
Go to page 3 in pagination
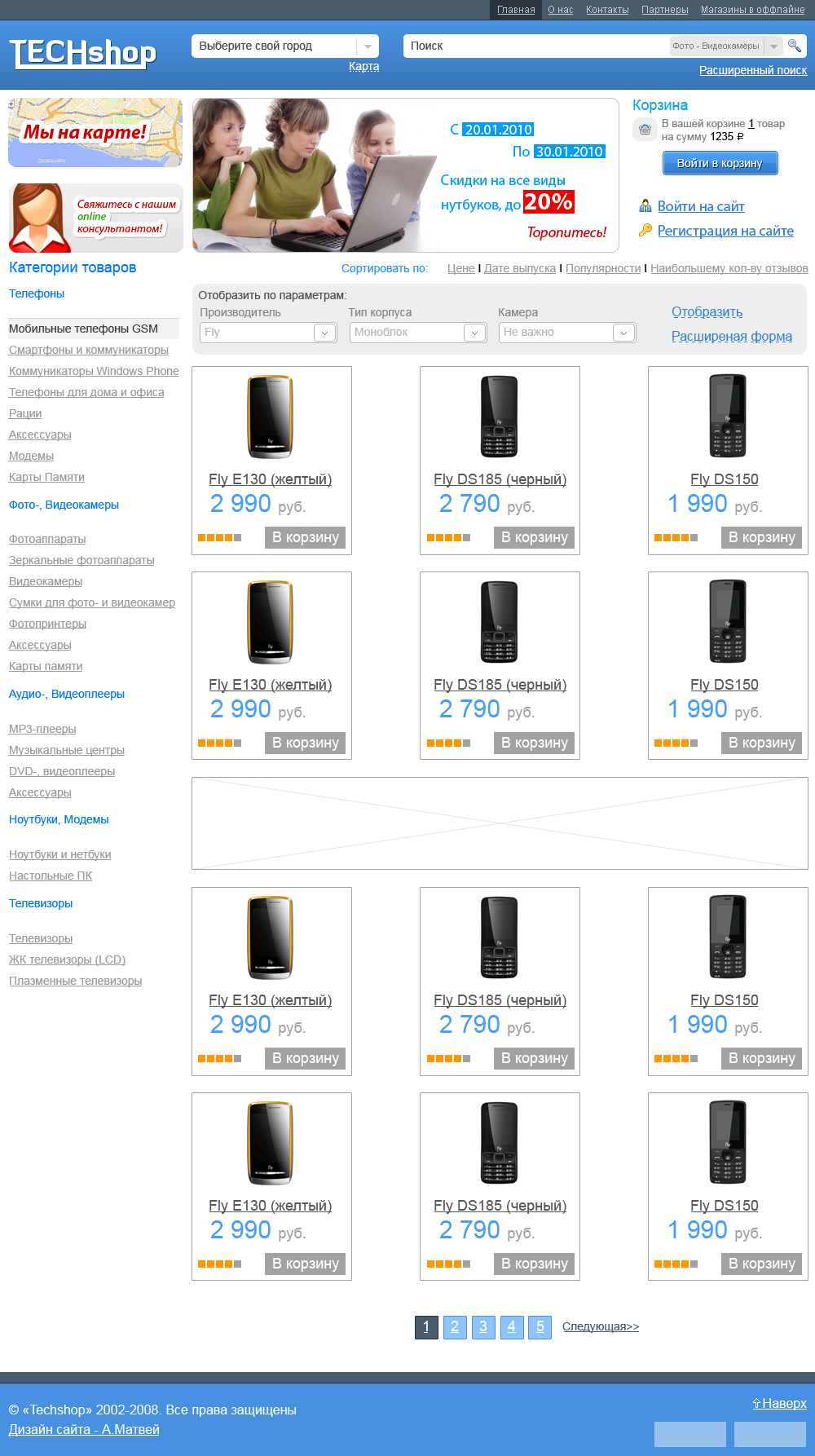(x=483, y=1326)
